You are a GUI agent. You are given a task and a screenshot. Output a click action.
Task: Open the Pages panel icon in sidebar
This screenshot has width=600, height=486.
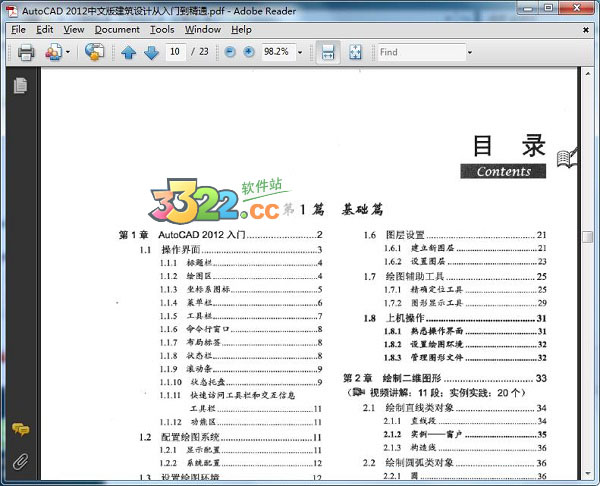click(x=20, y=85)
